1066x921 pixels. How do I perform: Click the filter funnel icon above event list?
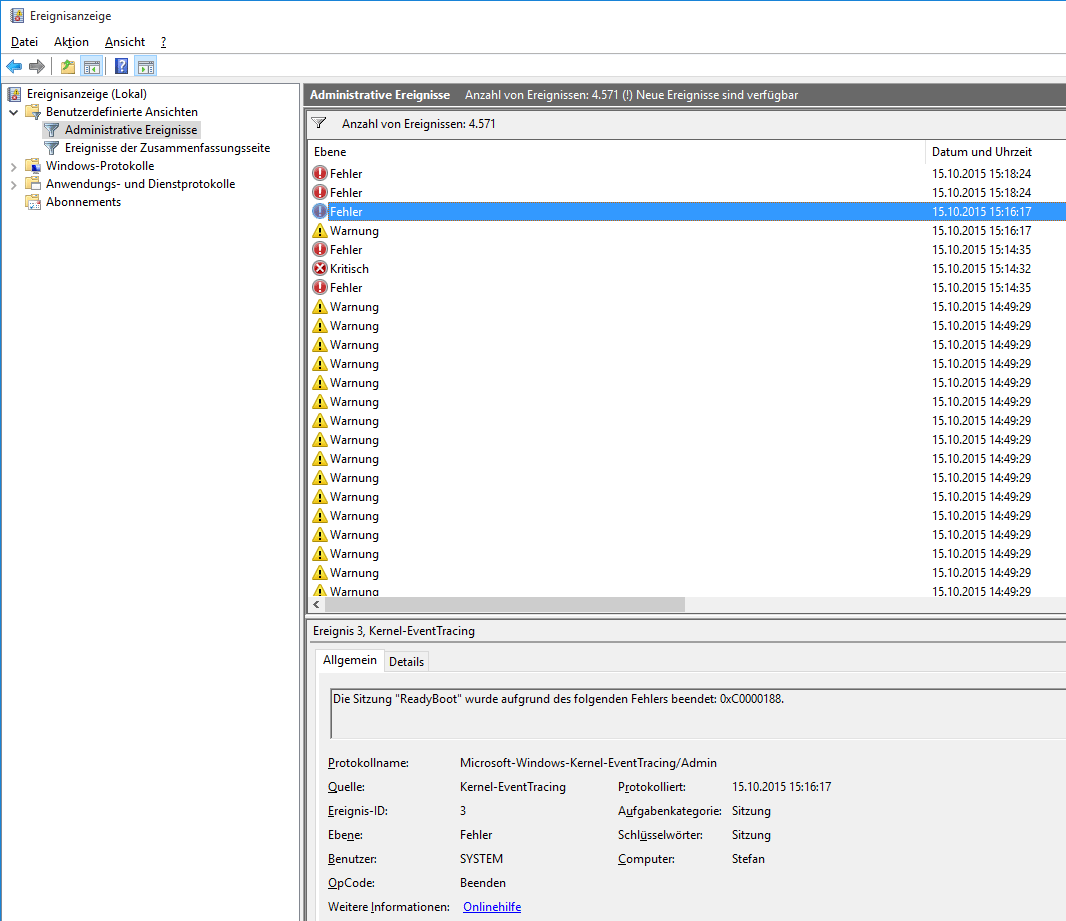pos(319,124)
